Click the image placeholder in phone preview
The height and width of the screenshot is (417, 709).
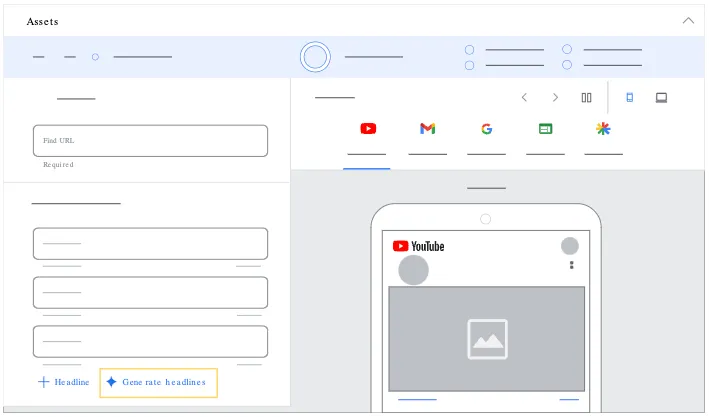tap(487, 339)
